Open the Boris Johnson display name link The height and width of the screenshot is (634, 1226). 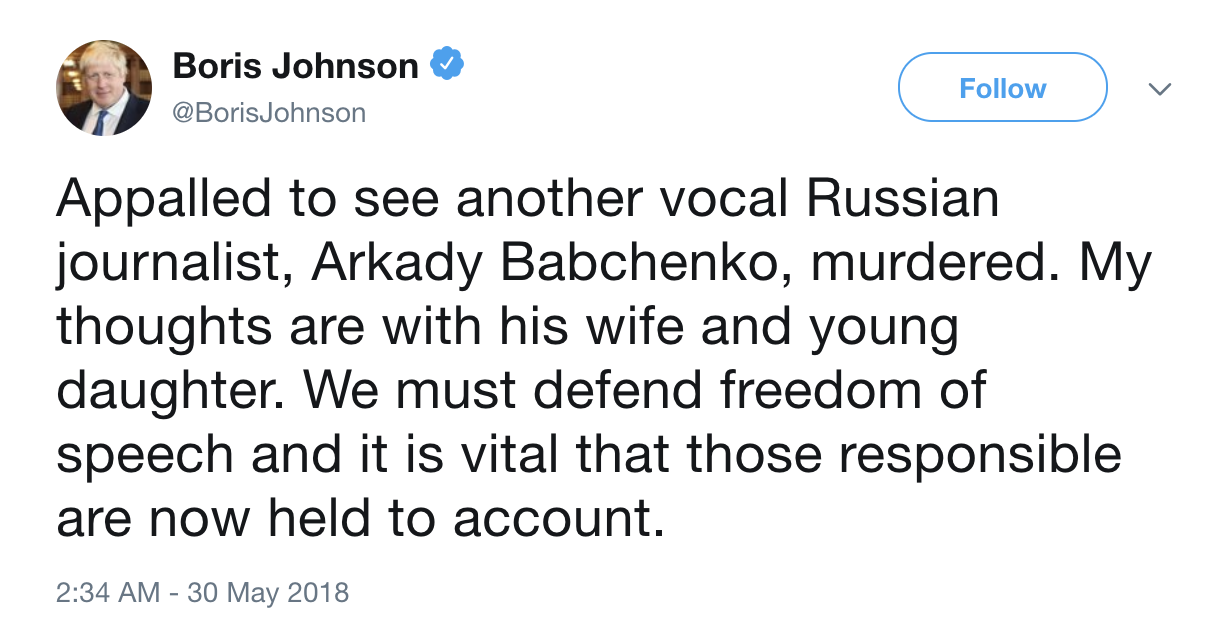(295, 66)
